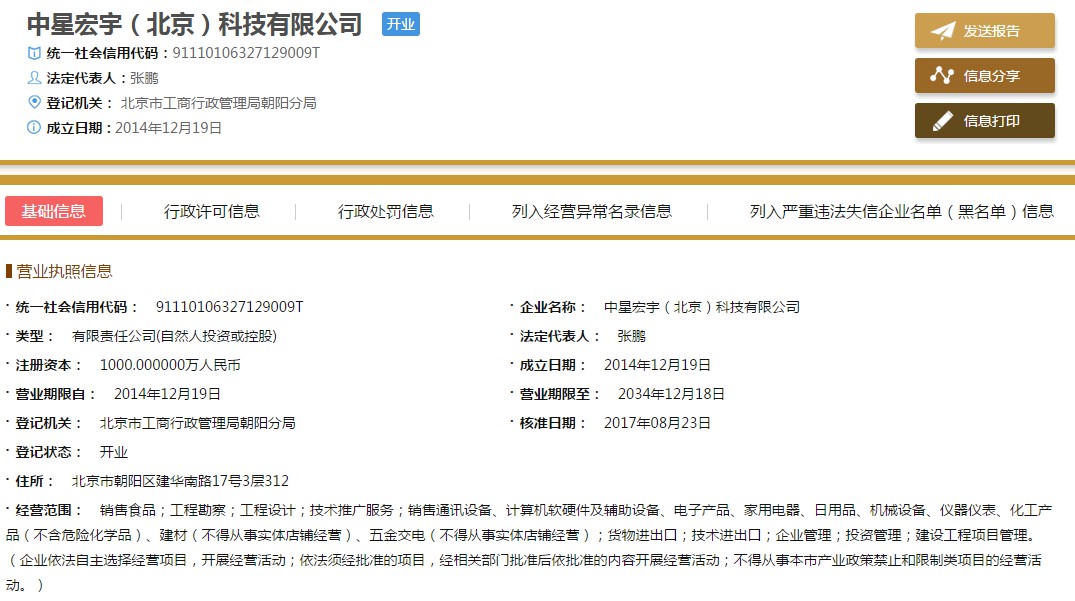Screen dimensions: 1075x601
Task: Click legal representative name 张鹏 in header
Action: click(144, 78)
